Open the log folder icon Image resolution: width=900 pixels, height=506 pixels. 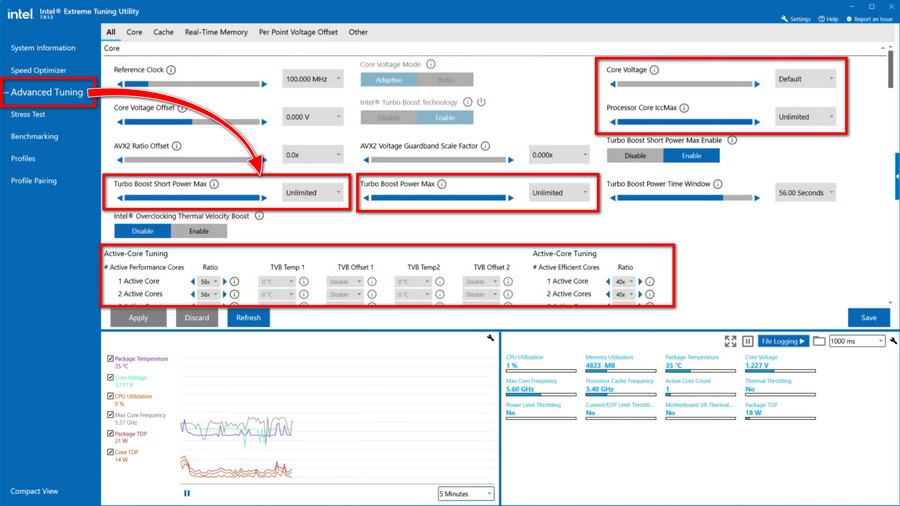pos(819,341)
